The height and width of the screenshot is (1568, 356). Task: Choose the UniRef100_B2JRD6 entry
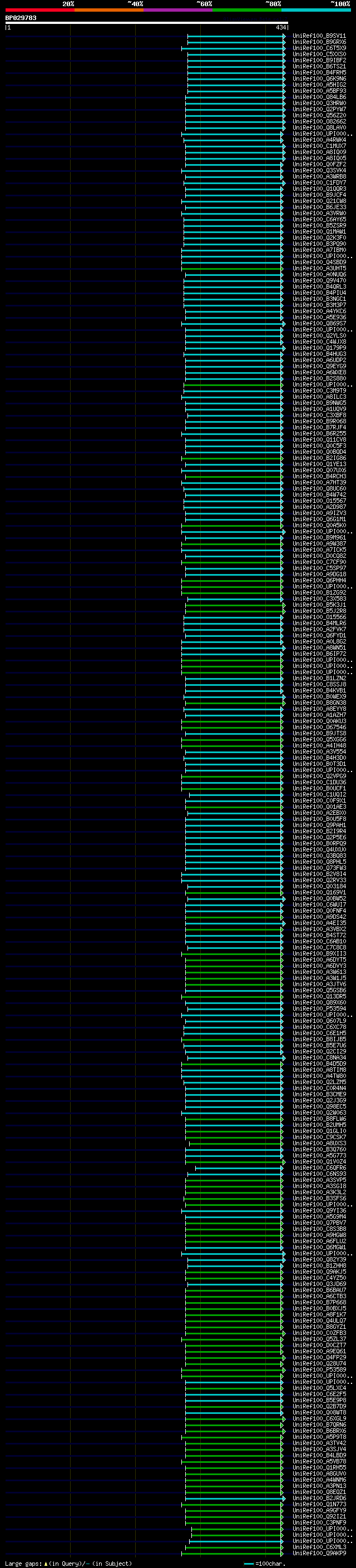pos(319,1498)
